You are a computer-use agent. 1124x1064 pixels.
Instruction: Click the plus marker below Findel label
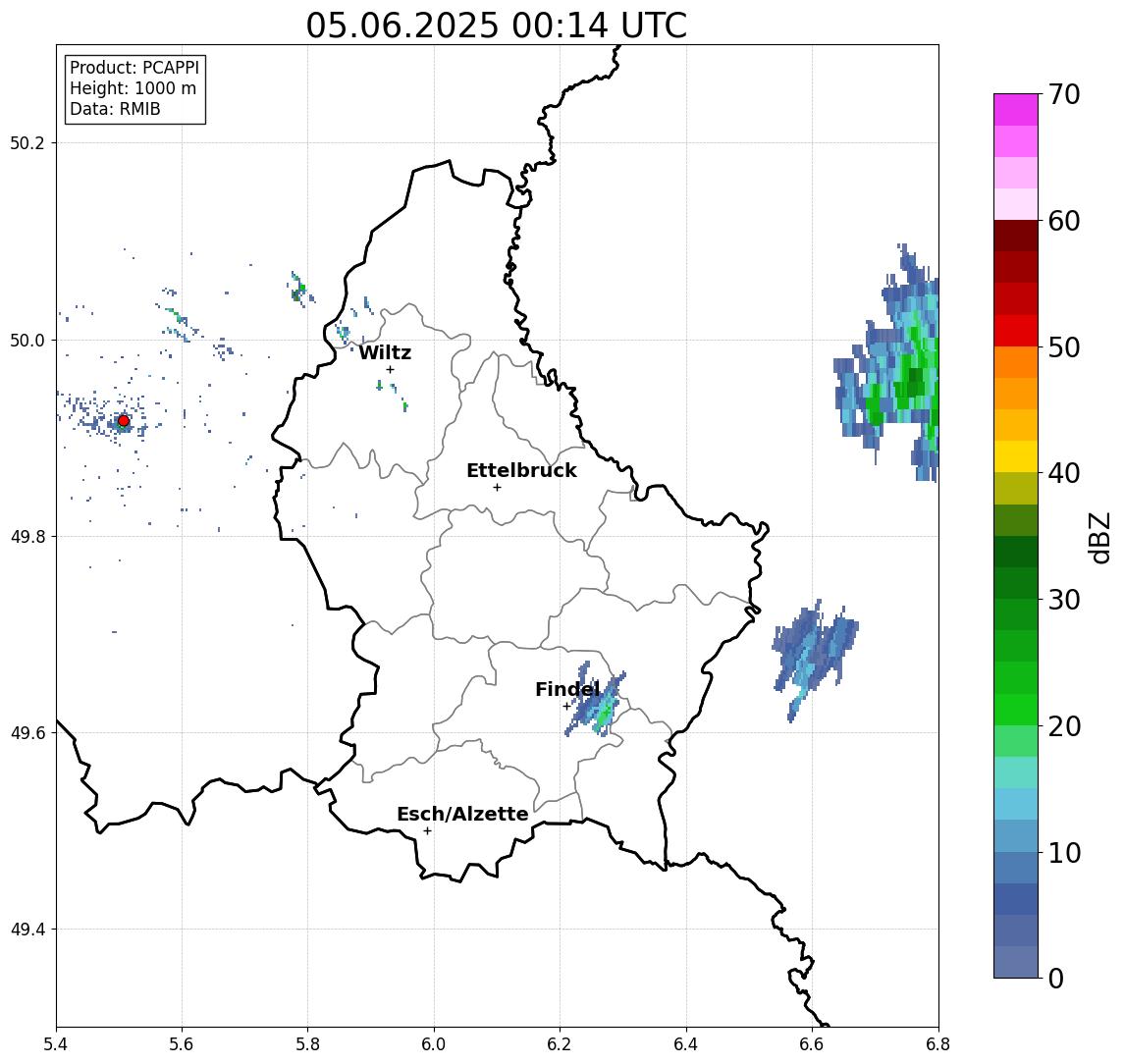pyautogui.click(x=566, y=707)
